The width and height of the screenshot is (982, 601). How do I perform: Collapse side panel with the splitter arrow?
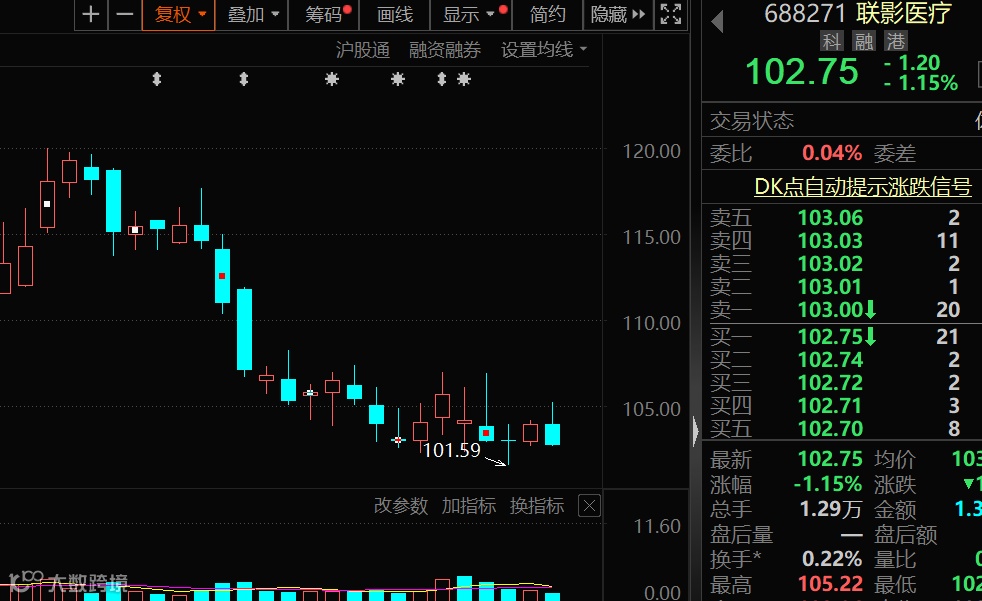coord(696,431)
